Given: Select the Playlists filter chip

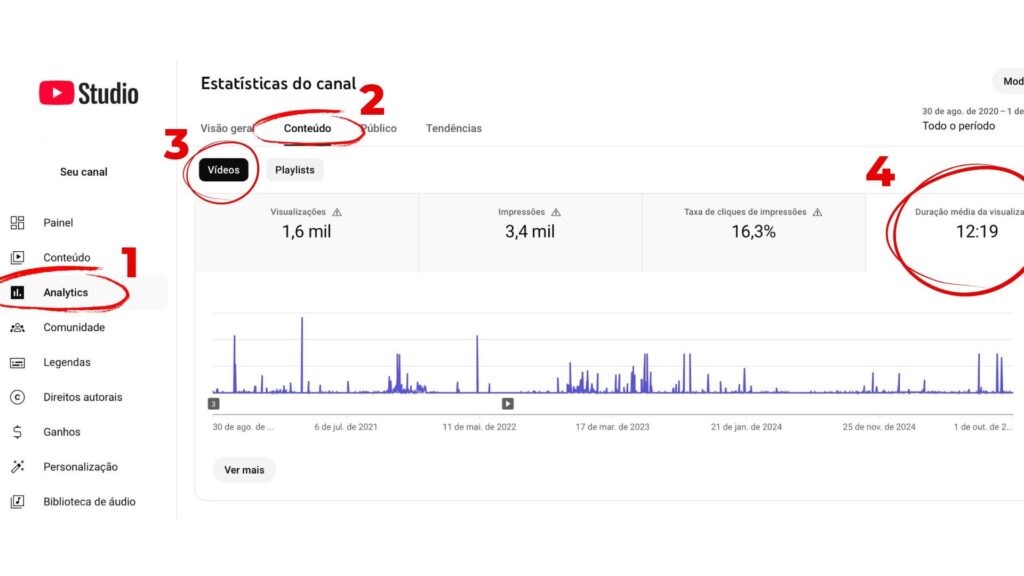Looking at the screenshot, I should [294, 170].
